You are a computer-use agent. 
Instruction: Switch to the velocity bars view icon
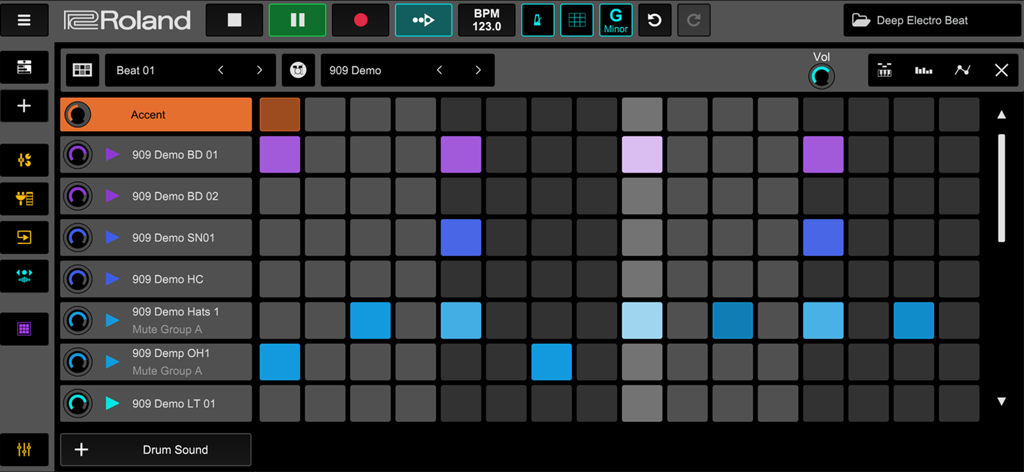coord(923,70)
